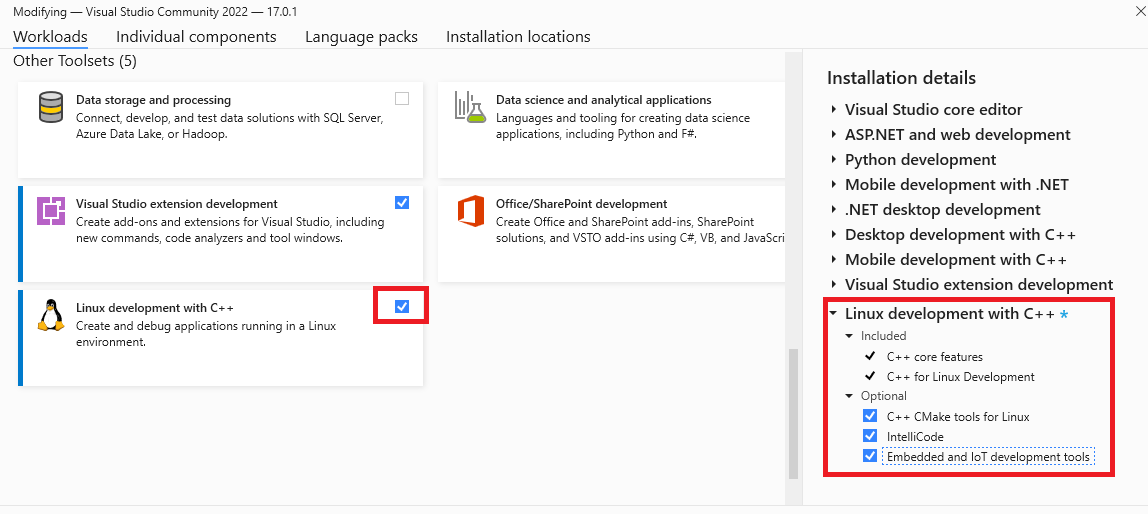Click the Data storage and processing database icon

(51, 108)
